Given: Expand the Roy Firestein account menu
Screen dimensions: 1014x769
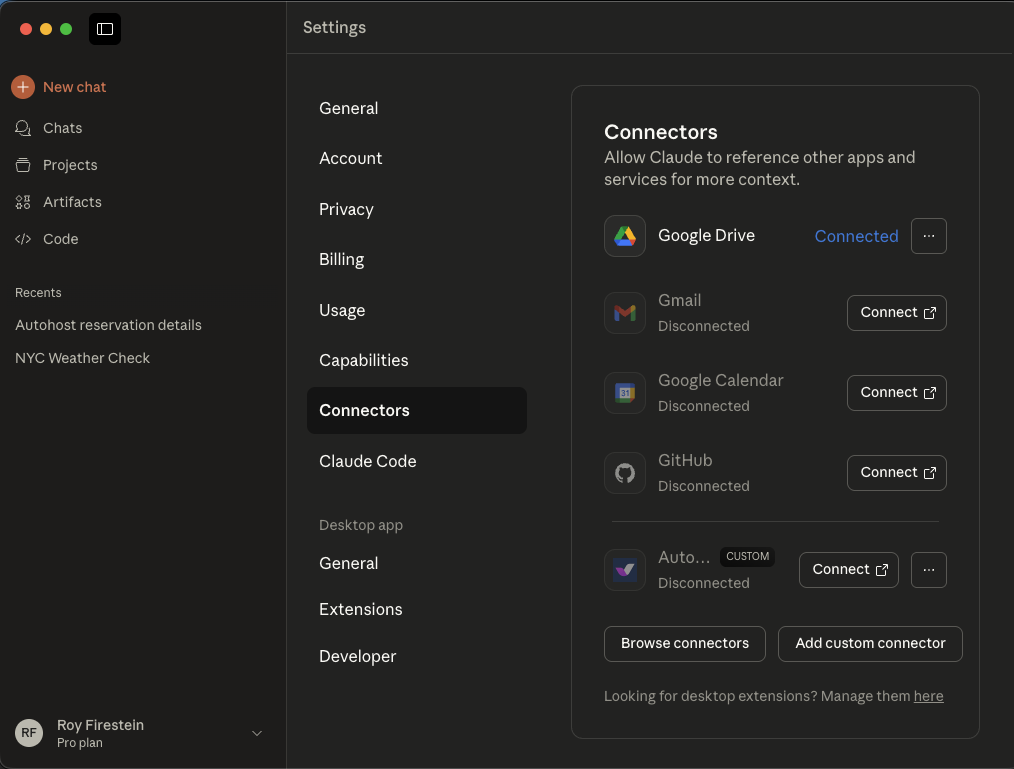Looking at the screenshot, I should [257, 733].
